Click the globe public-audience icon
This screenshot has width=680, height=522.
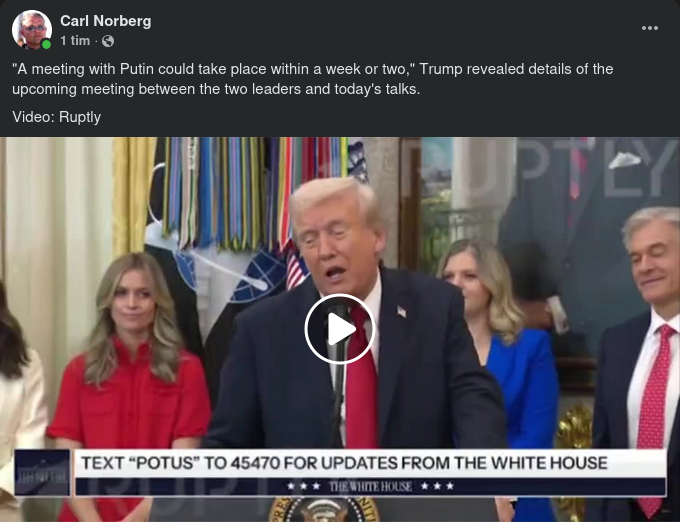(x=108, y=41)
